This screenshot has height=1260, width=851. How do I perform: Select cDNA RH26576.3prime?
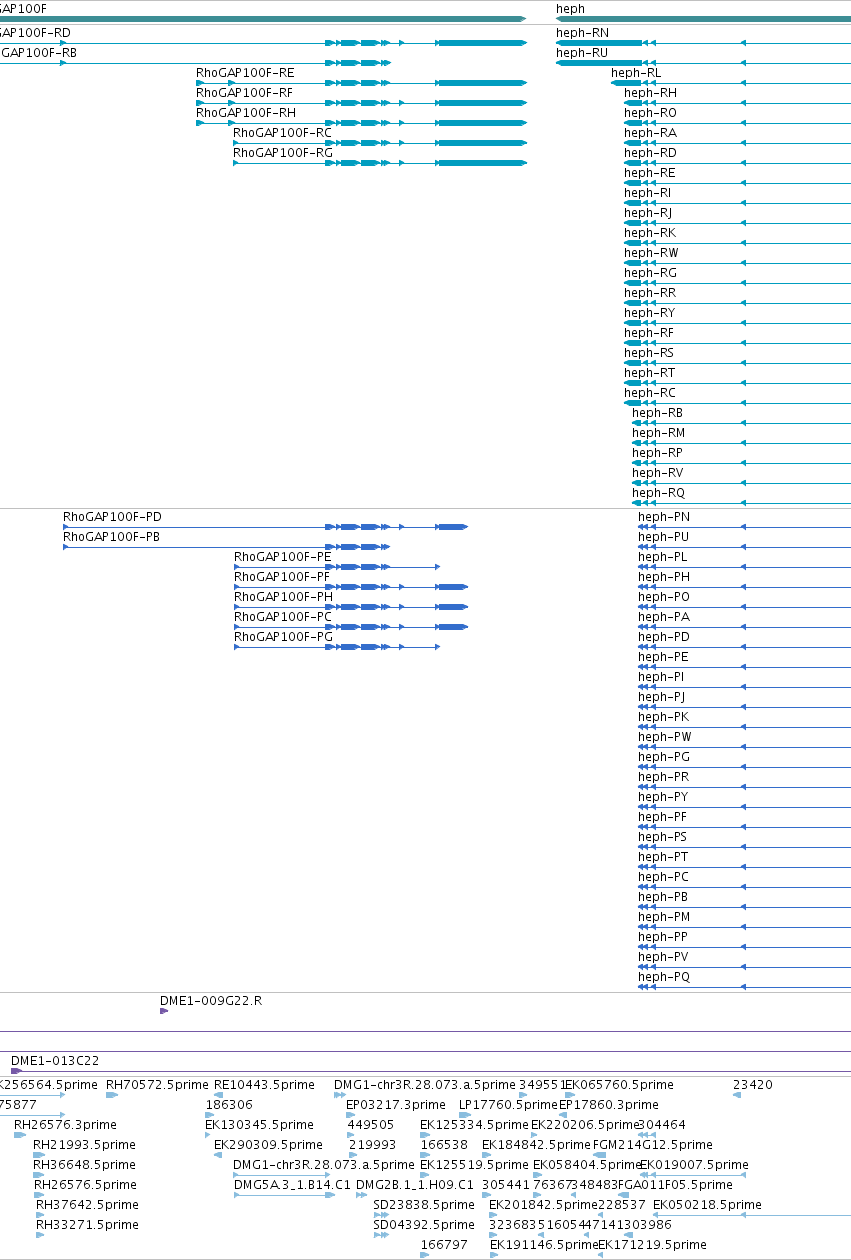[65, 1125]
